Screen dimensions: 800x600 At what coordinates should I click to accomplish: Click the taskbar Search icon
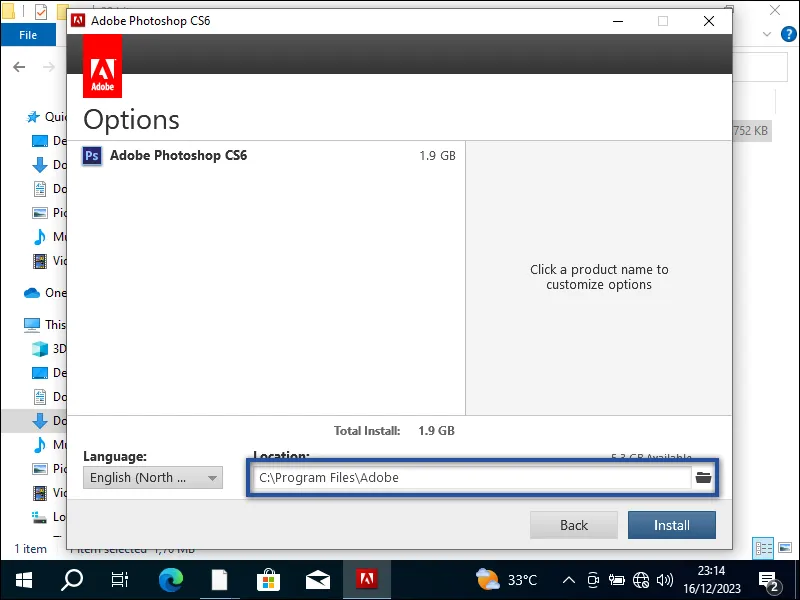(71, 578)
